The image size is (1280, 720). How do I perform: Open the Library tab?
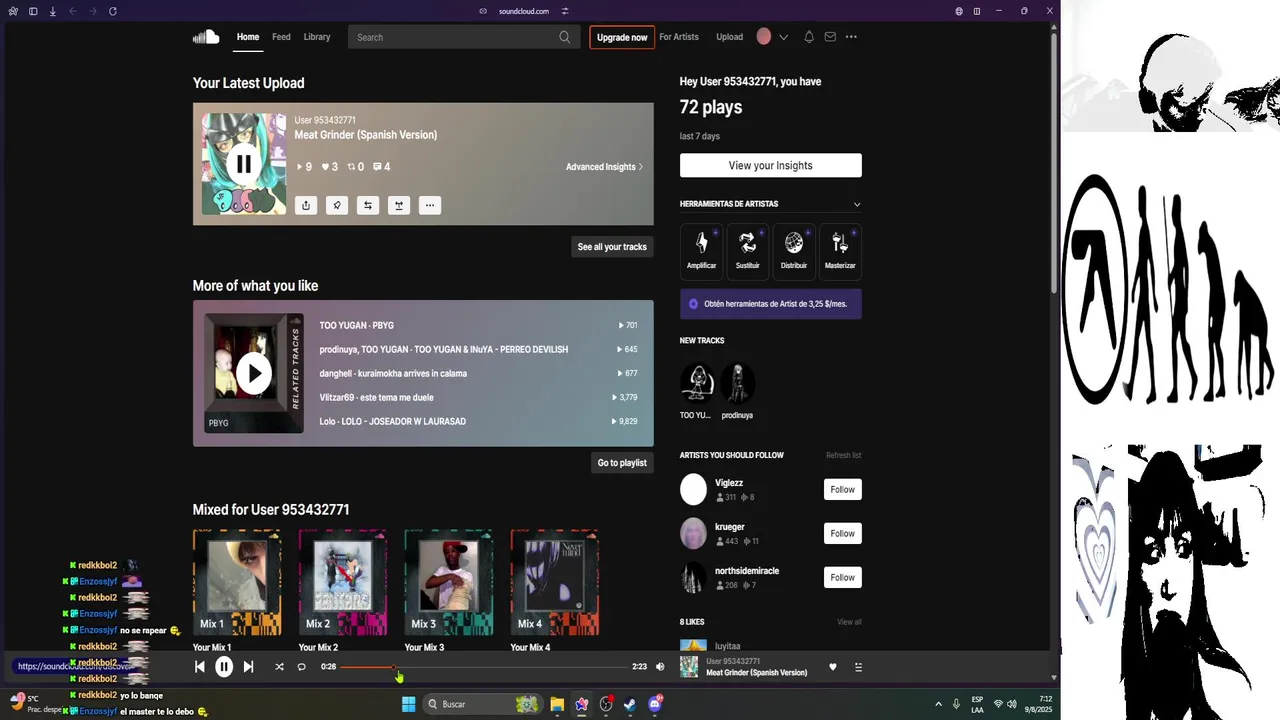point(317,37)
